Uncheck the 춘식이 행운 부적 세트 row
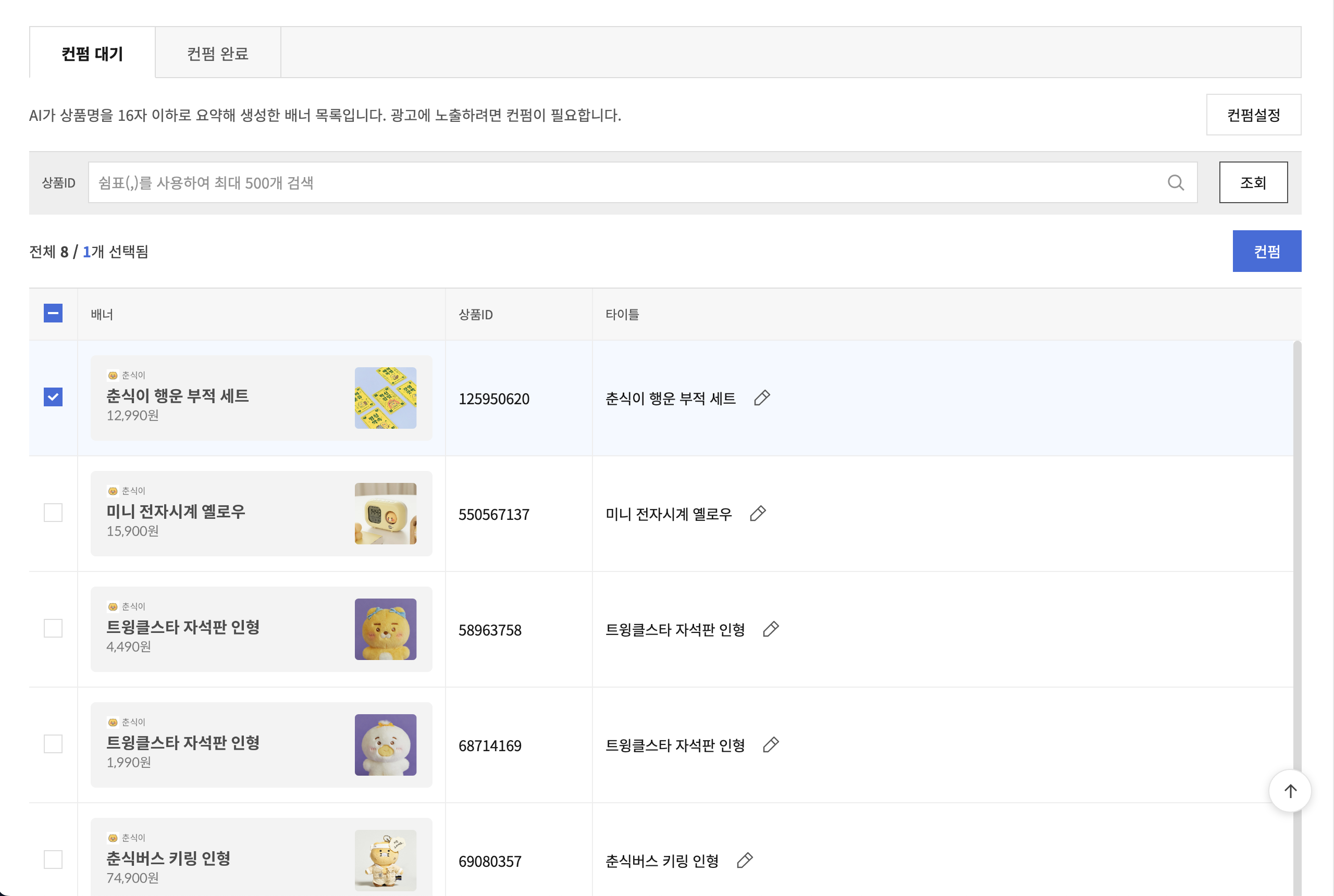 (x=53, y=397)
